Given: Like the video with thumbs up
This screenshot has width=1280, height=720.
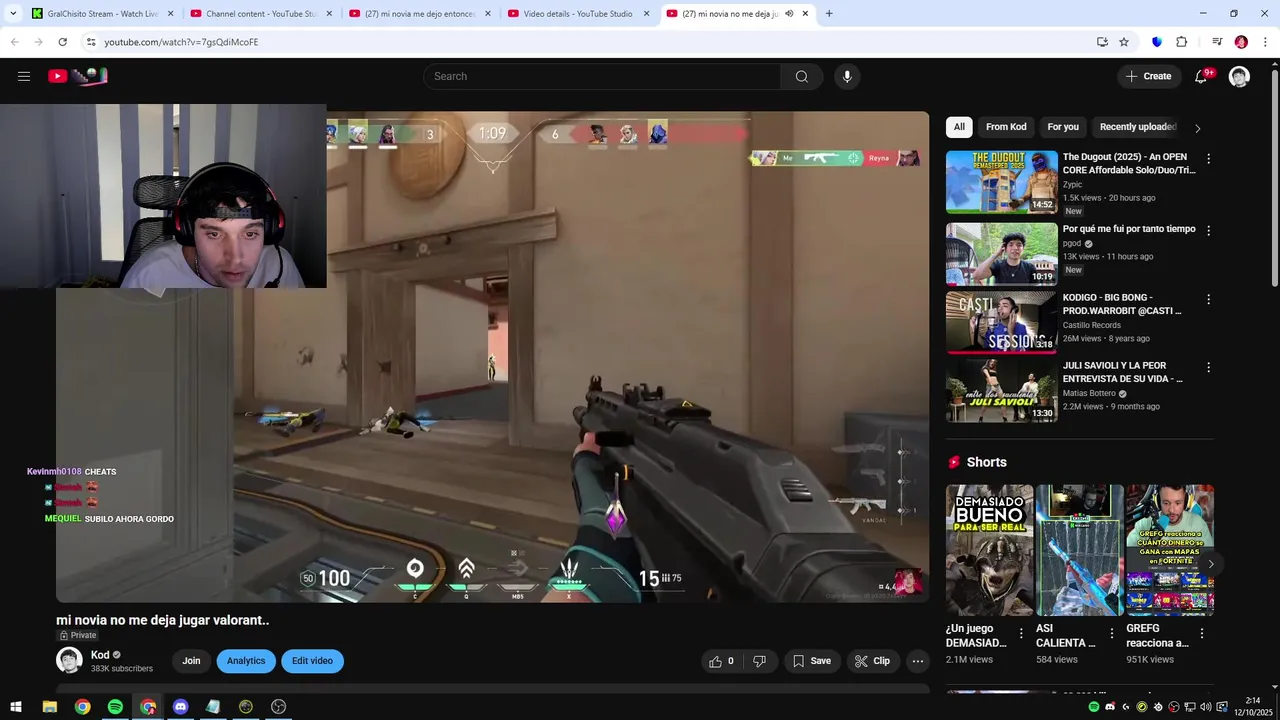Looking at the screenshot, I should pyautogui.click(x=722, y=661).
